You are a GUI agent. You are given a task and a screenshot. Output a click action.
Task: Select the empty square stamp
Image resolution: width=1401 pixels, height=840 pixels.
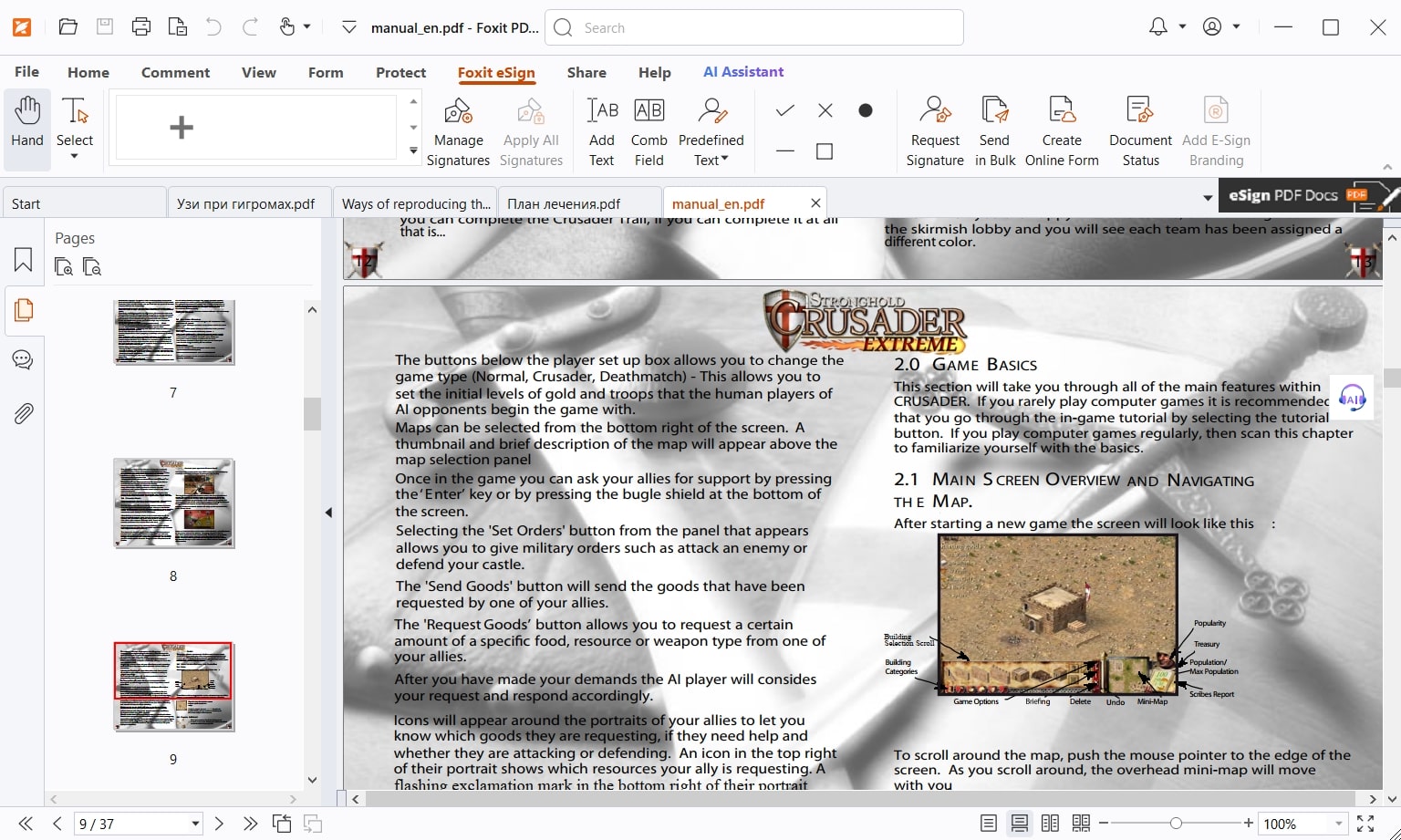point(825,151)
